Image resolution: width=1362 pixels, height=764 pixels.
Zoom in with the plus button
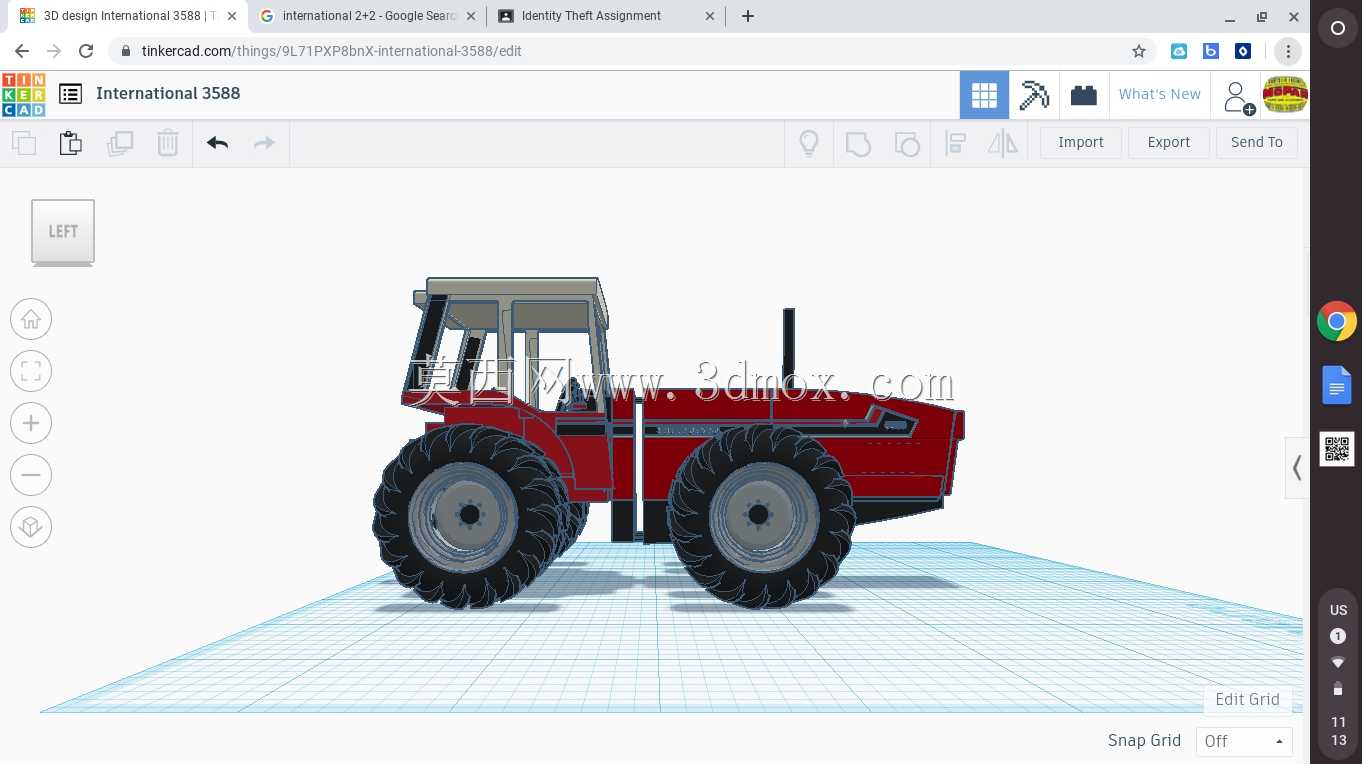coord(31,423)
